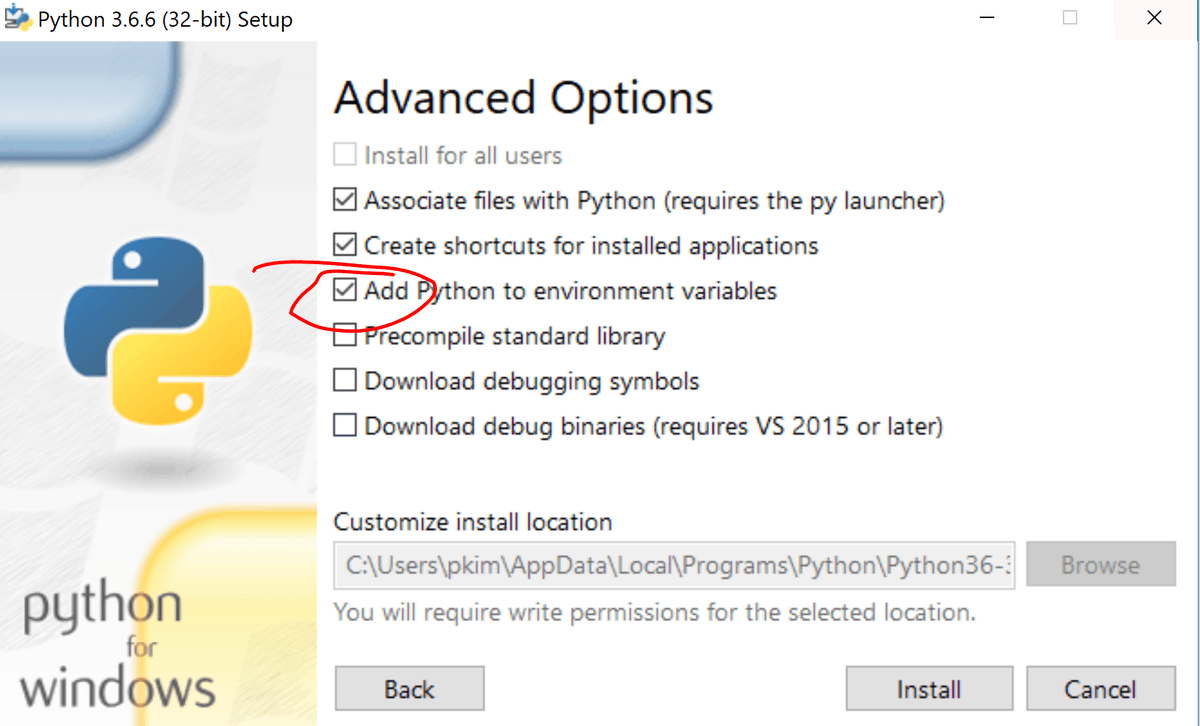Enable Download debug binaries option
The width and height of the screenshot is (1200, 726).
345,426
